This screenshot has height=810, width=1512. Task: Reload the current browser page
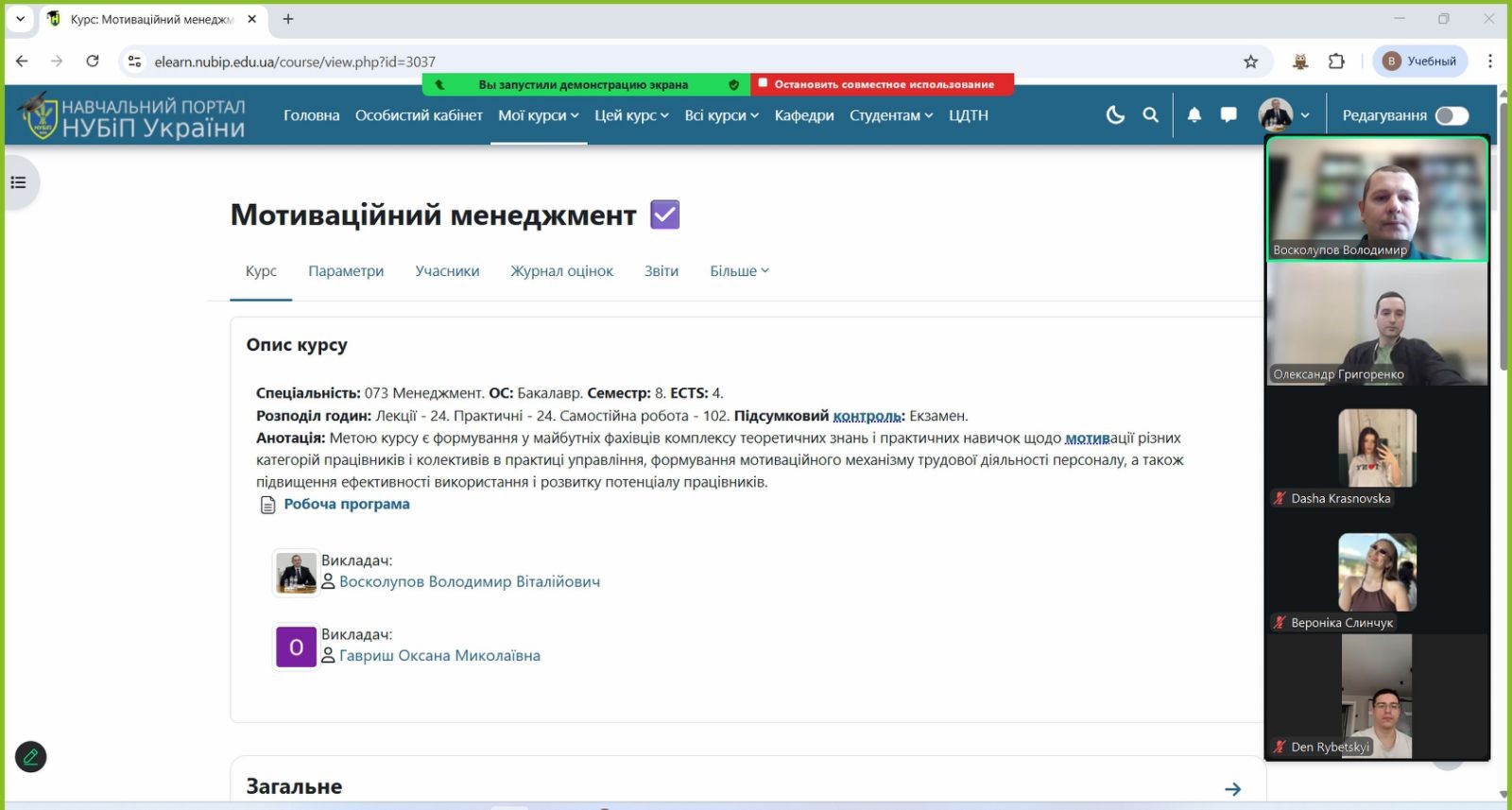click(x=93, y=61)
